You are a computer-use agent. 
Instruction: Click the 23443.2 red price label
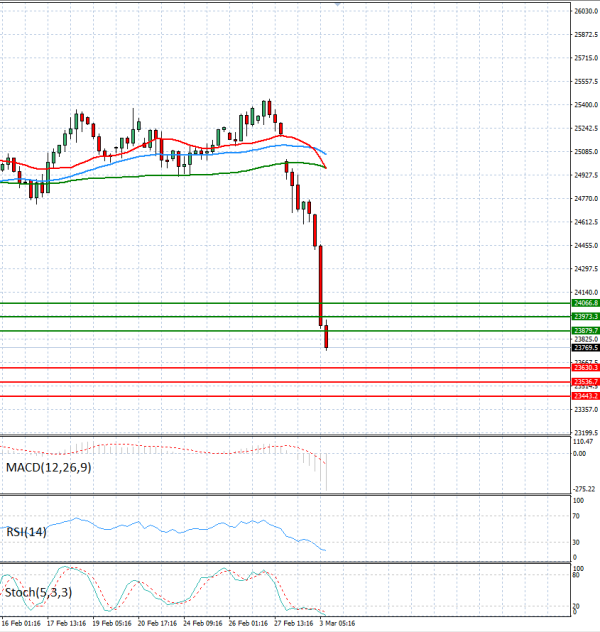(585, 396)
